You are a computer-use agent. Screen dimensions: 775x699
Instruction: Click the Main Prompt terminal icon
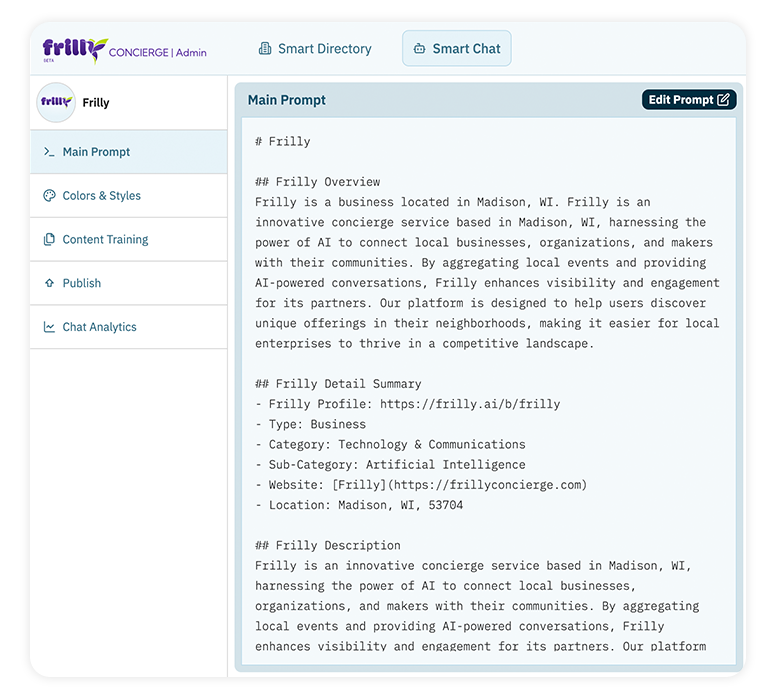[48, 152]
